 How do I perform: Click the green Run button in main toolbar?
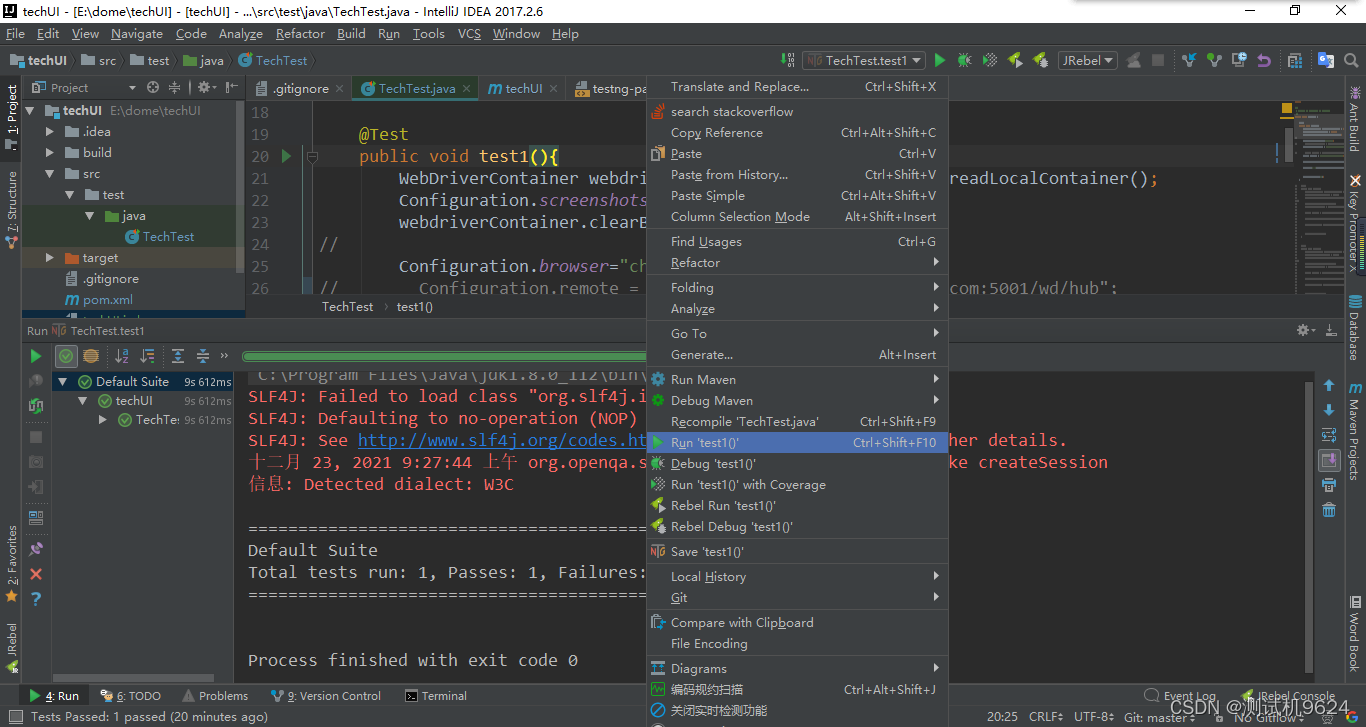coord(939,61)
